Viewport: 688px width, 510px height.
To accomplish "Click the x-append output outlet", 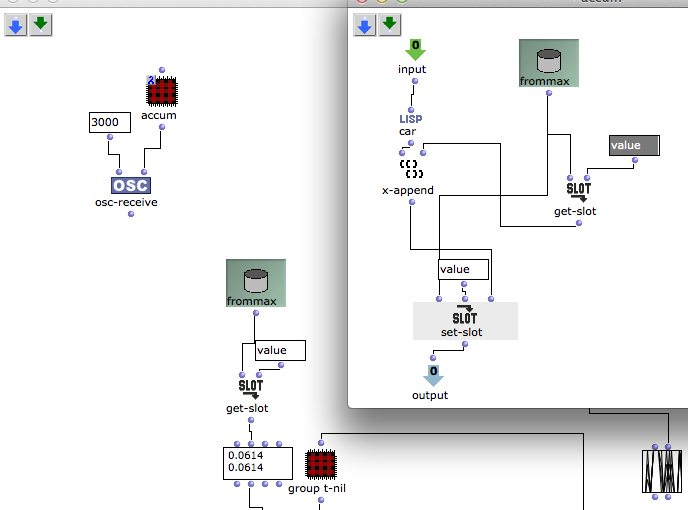I will pos(412,202).
